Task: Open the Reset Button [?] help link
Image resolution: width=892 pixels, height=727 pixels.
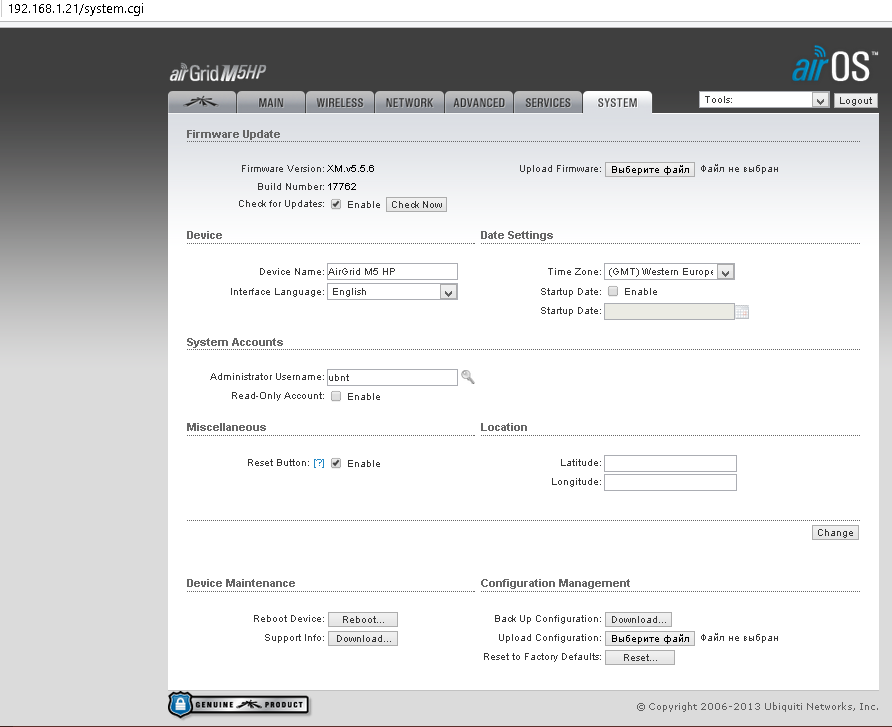Action: click(319, 463)
